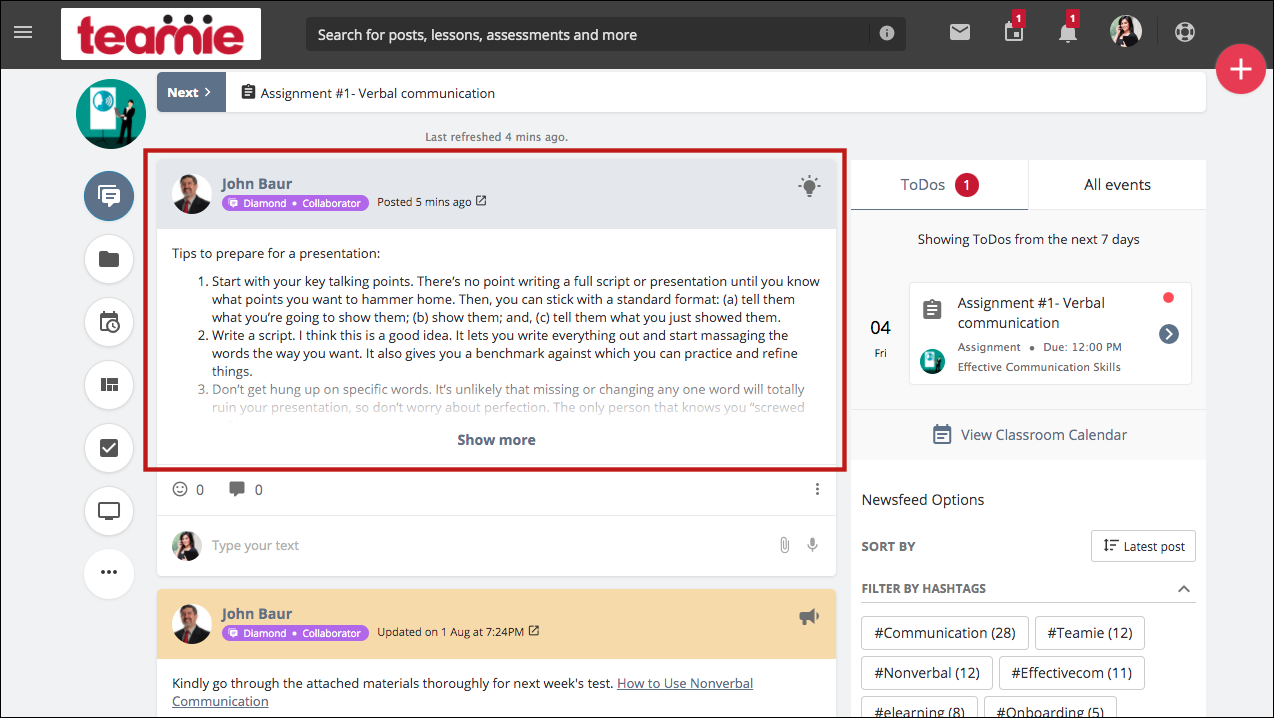Open the calendar clock sidebar icon
This screenshot has width=1274, height=718.
[109, 322]
